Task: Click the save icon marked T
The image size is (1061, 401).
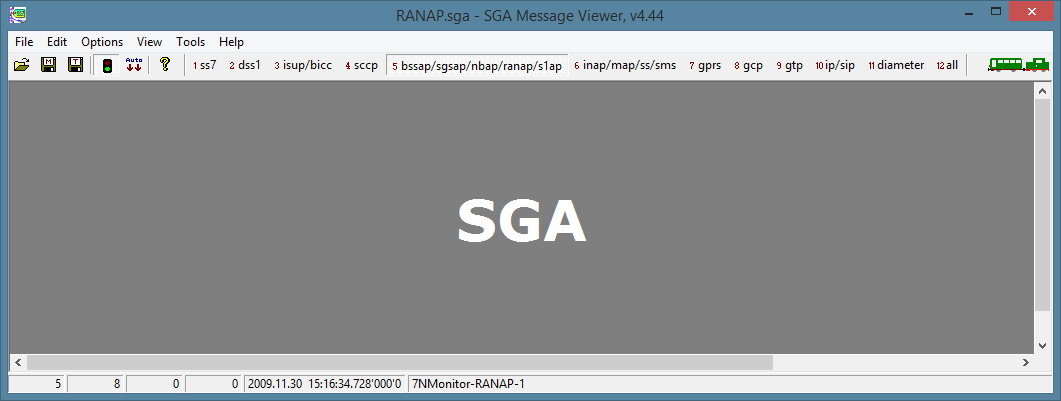Action: coord(75,66)
